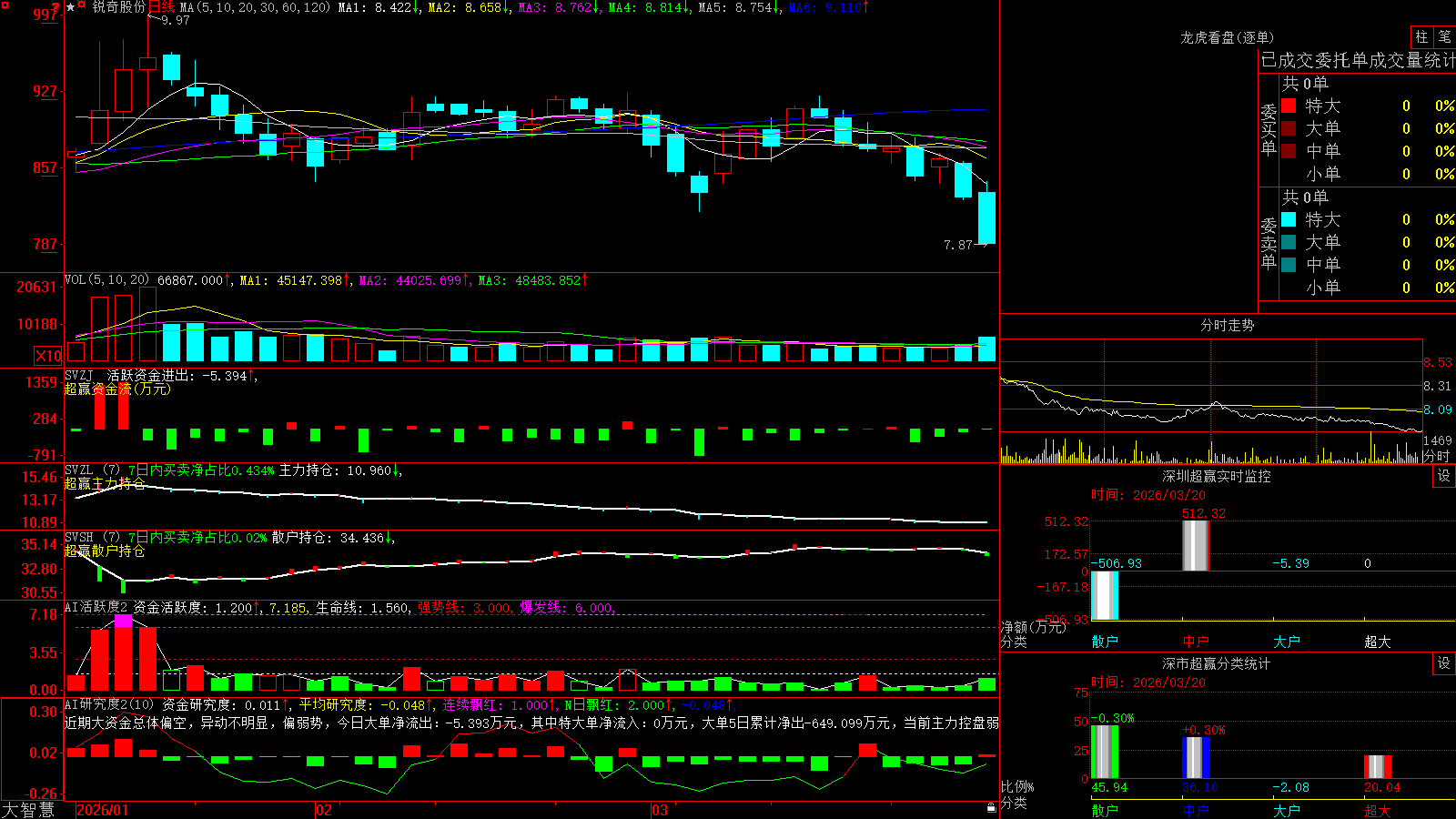Click the 9.97 high-price annotation

(176, 20)
